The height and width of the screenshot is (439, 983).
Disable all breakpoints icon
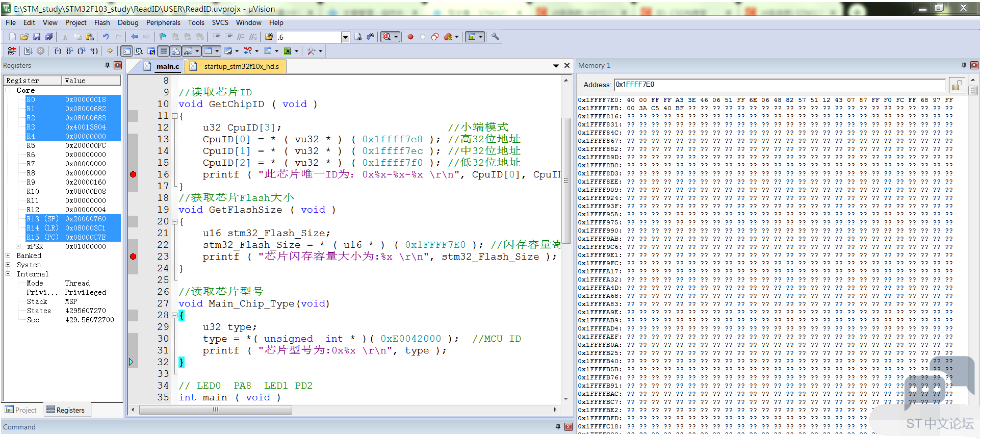(x=434, y=37)
